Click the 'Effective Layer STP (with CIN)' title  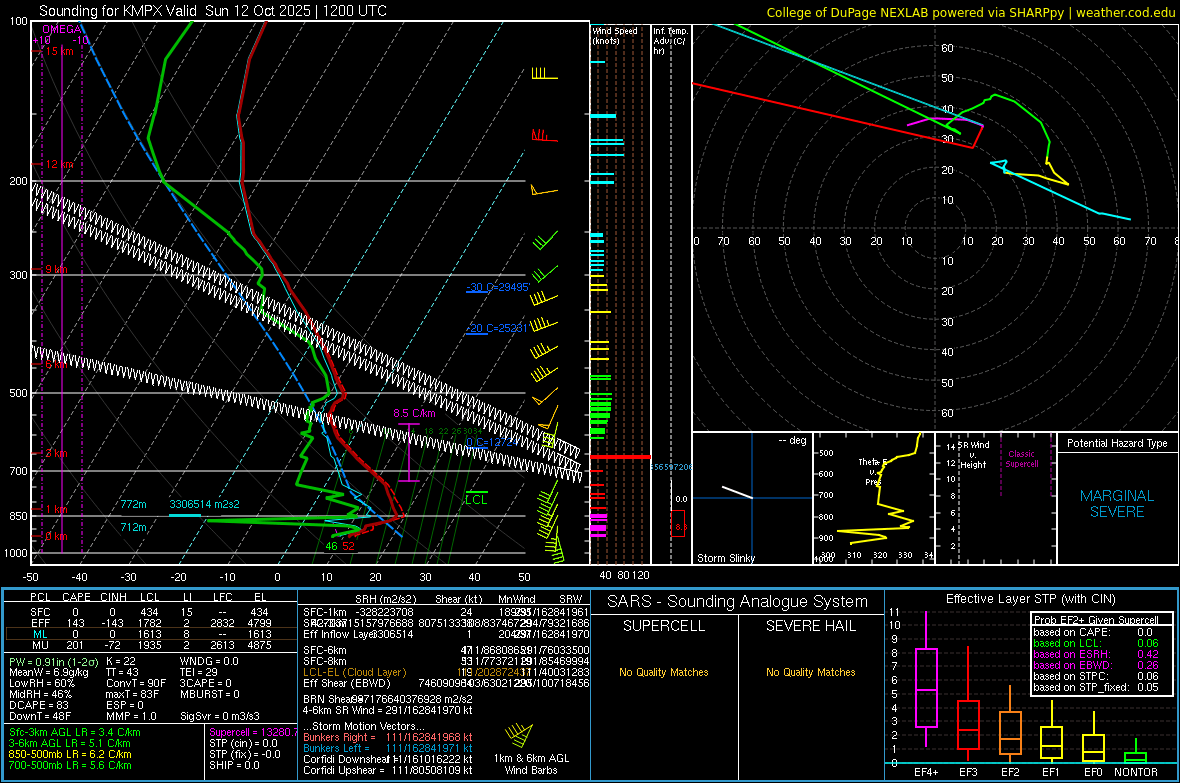(1030, 599)
